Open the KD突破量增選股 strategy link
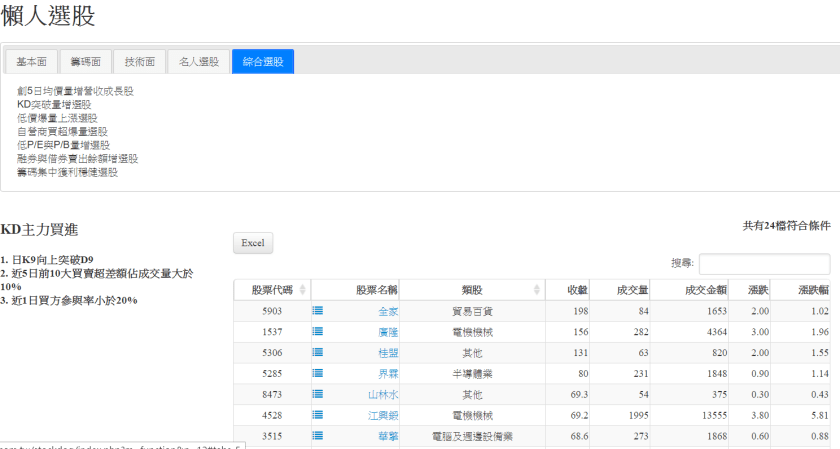 [x=54, y=104]
